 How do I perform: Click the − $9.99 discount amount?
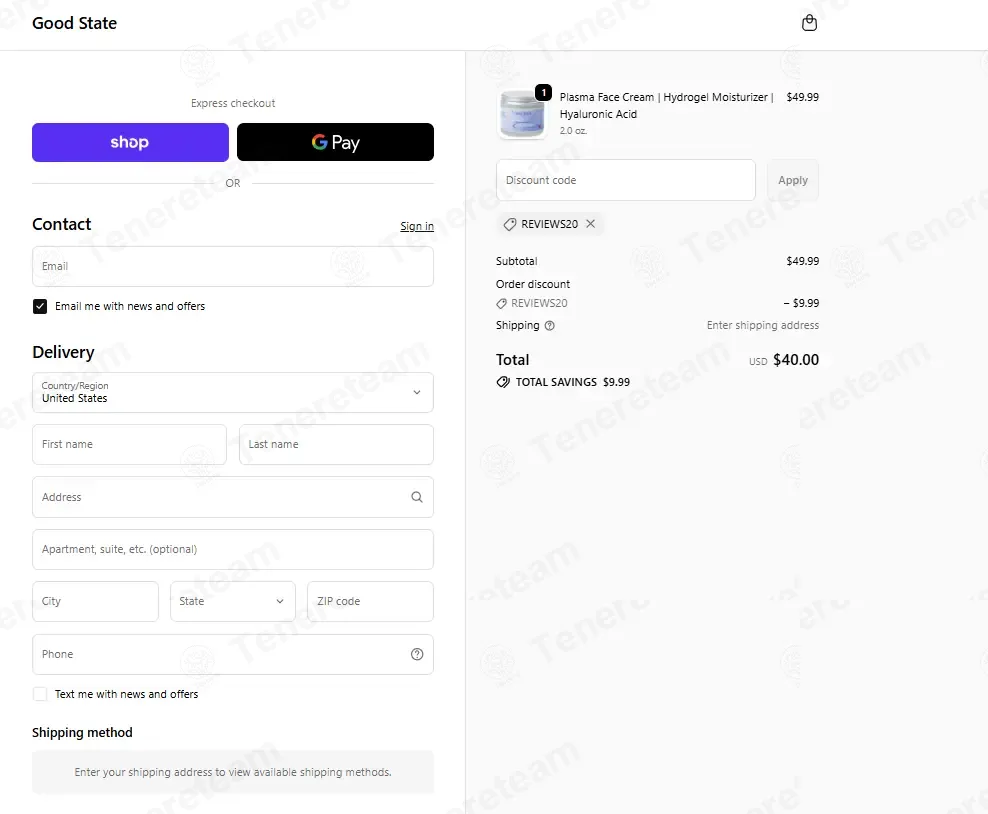[x=801, y=303]
